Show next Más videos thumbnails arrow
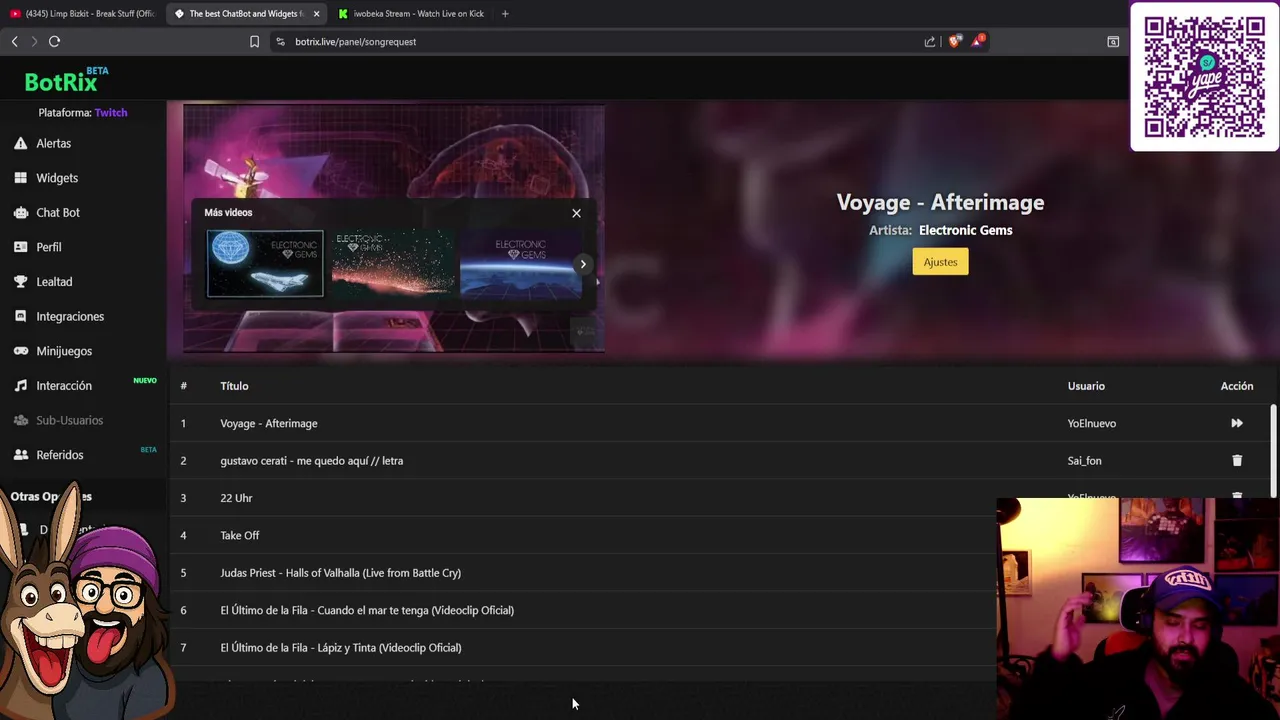1280x720 pixels. 583,264
